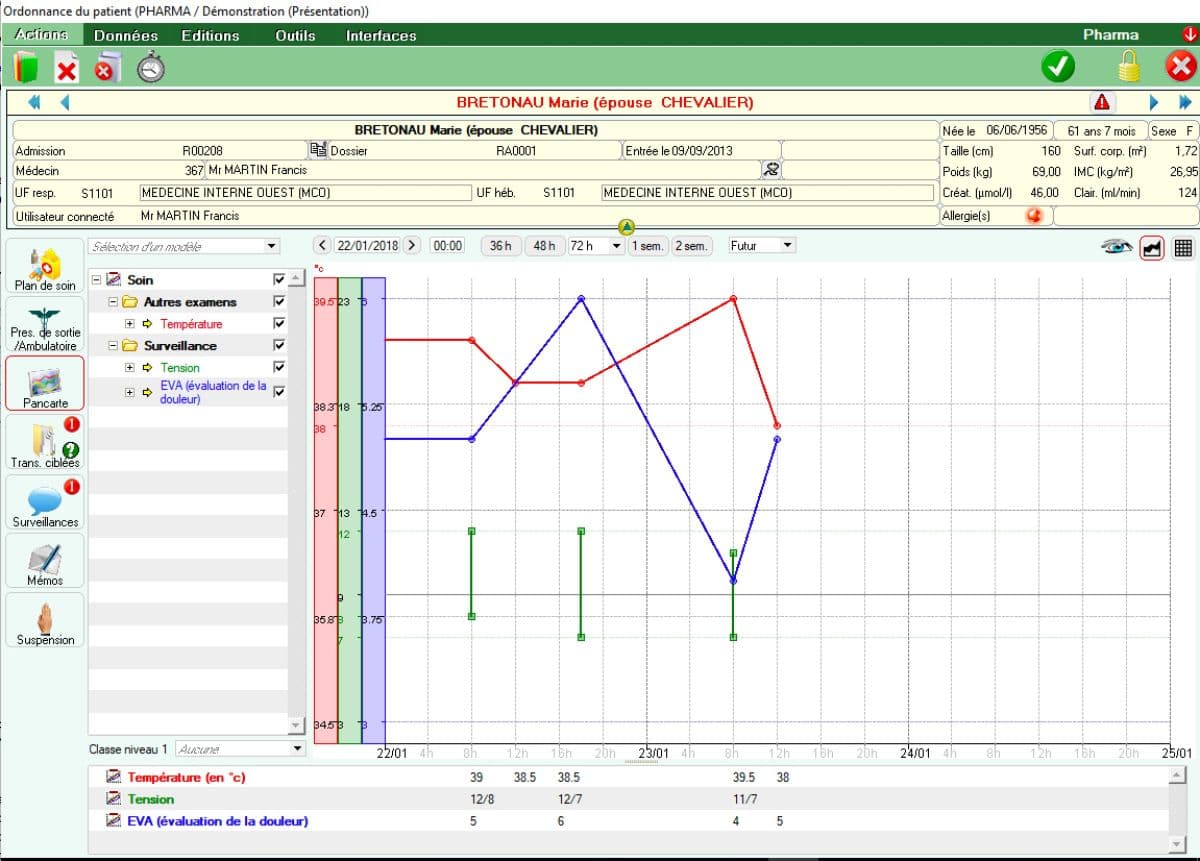The image size is (1200, 861).
Task: Open the Suspension panel
Action: click(x=45, y=620)
